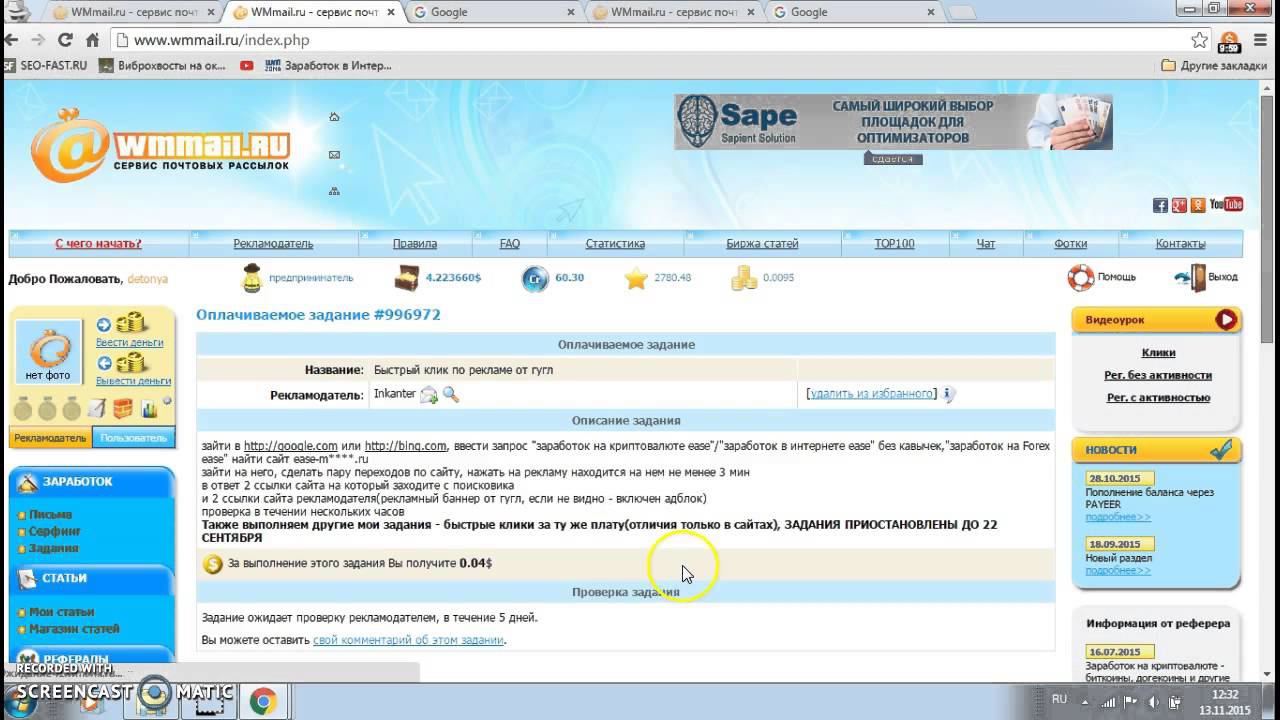The height and width of the screenshot is (720, 1280).
Task: Click the gold coins stack icon near 0.0095
Action: point(744,278)
